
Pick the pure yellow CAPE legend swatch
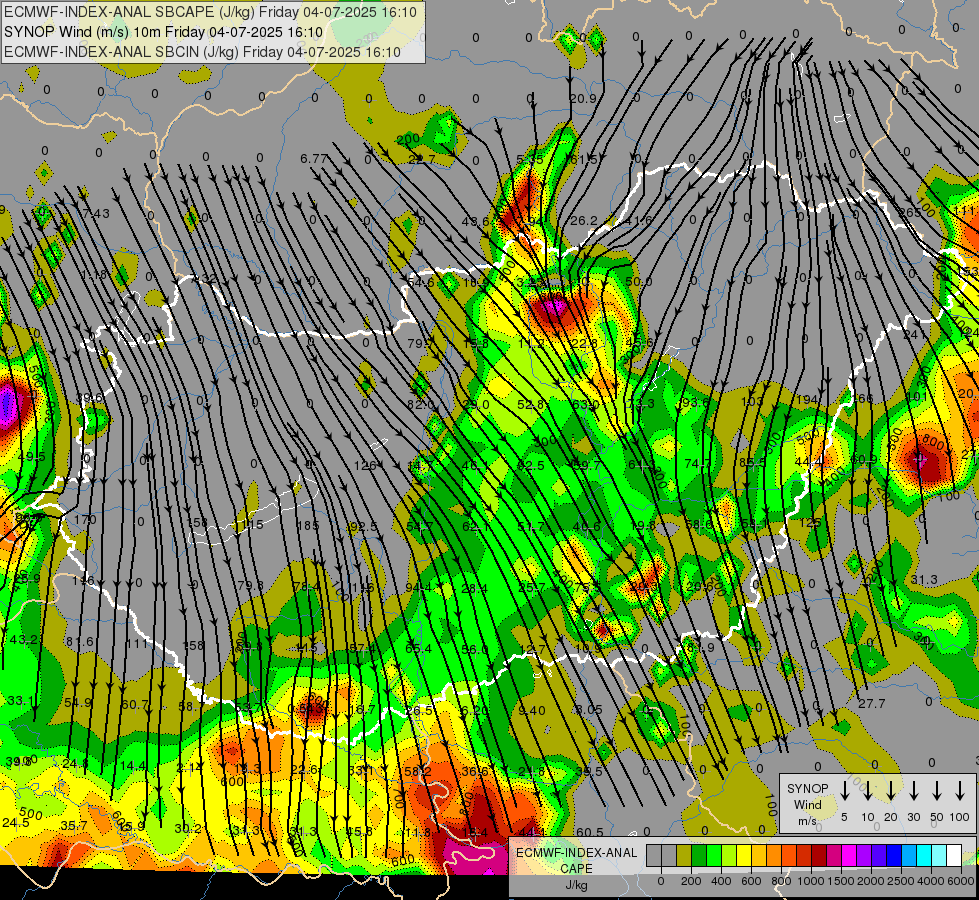point(744,856)
